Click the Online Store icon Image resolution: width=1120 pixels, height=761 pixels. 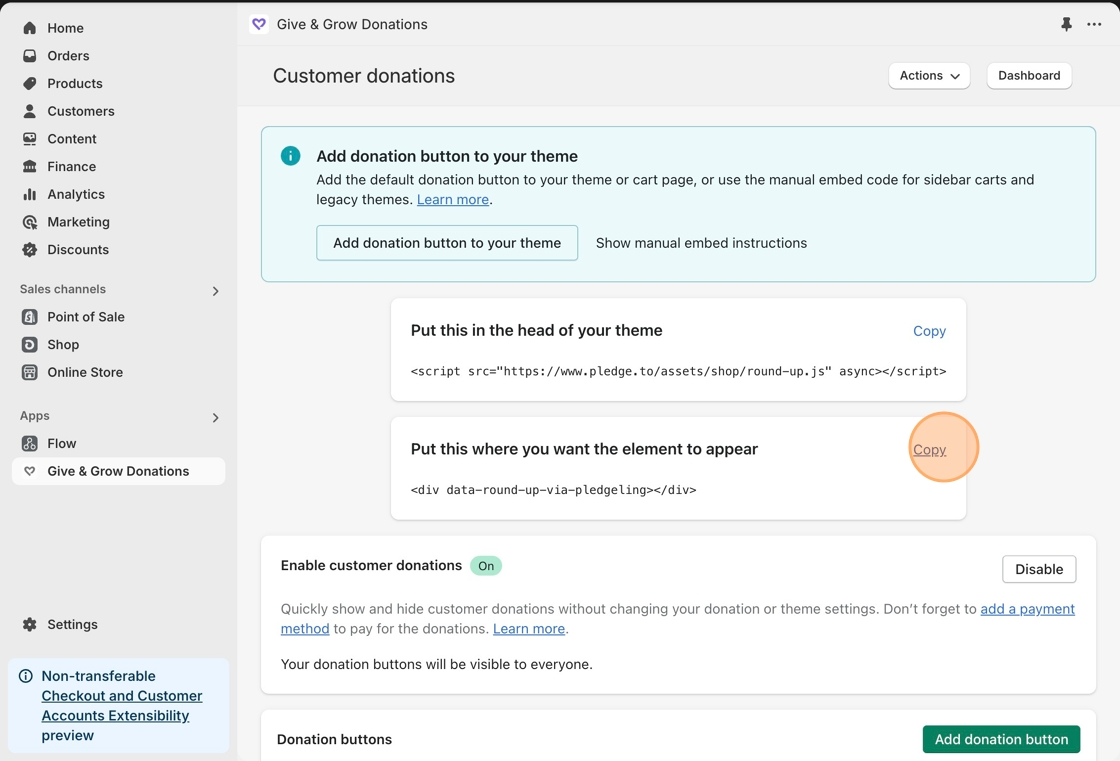pos(29,372)
